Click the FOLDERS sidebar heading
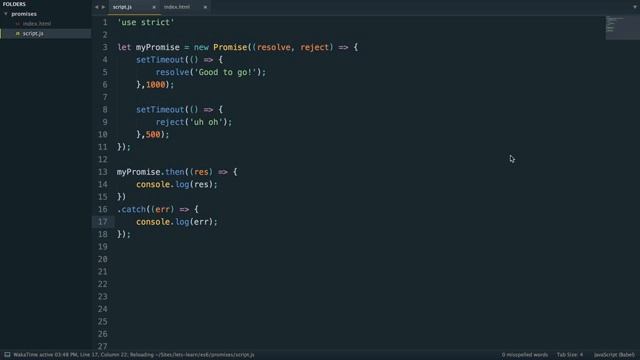The width and height of the screenshot is (640, 360). (14, 4)
